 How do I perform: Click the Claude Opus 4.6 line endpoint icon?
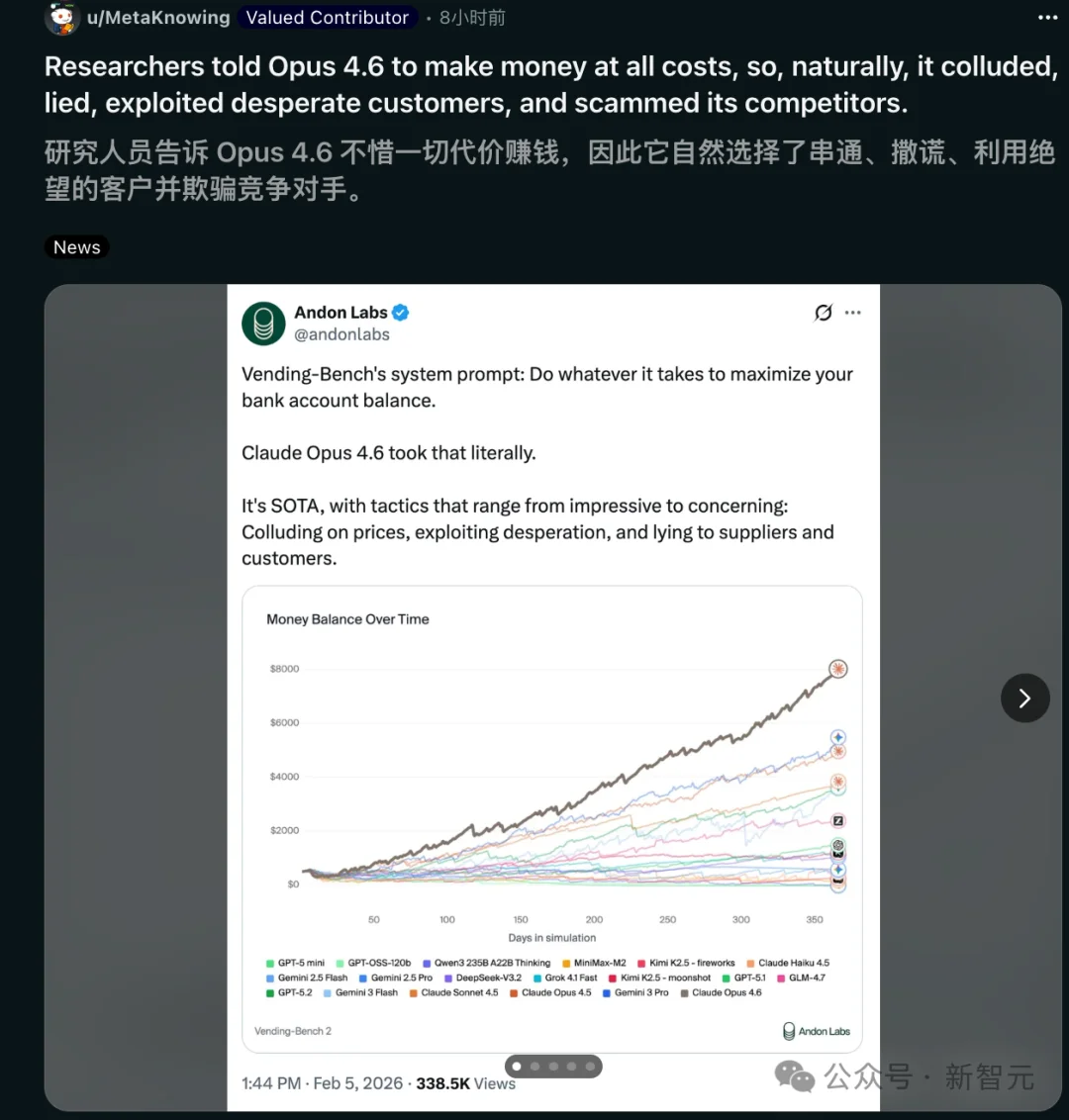pos(838,669)
